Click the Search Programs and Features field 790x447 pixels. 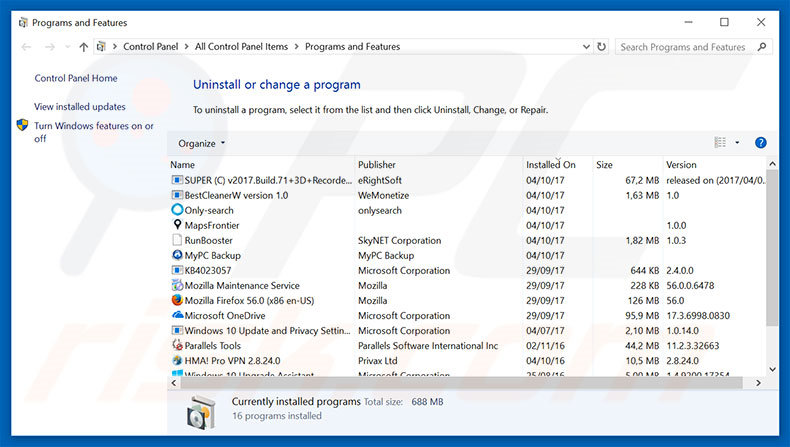pyautogui.click(x=683, y=47)
